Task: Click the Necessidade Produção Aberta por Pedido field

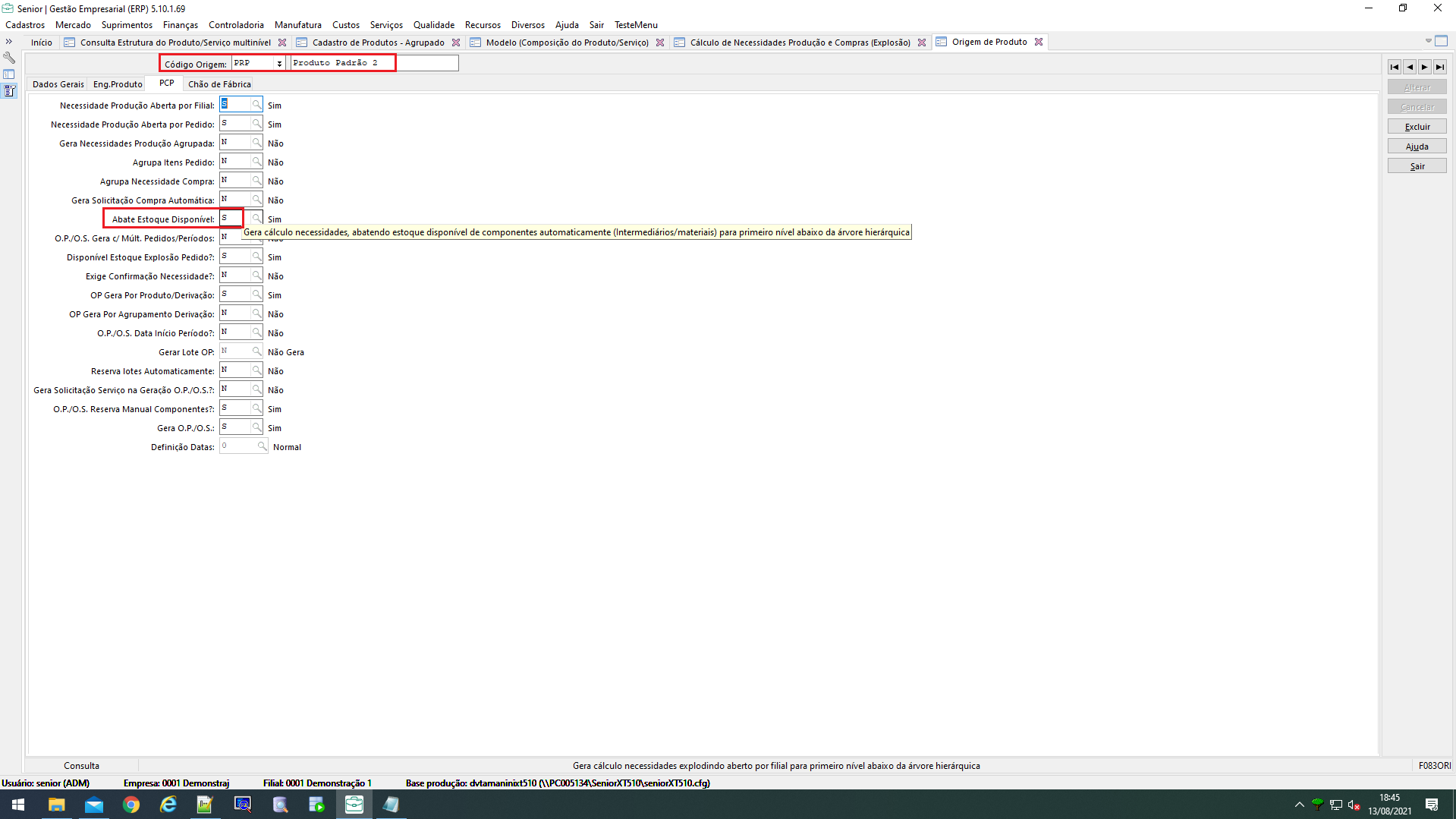Action: 235,124
